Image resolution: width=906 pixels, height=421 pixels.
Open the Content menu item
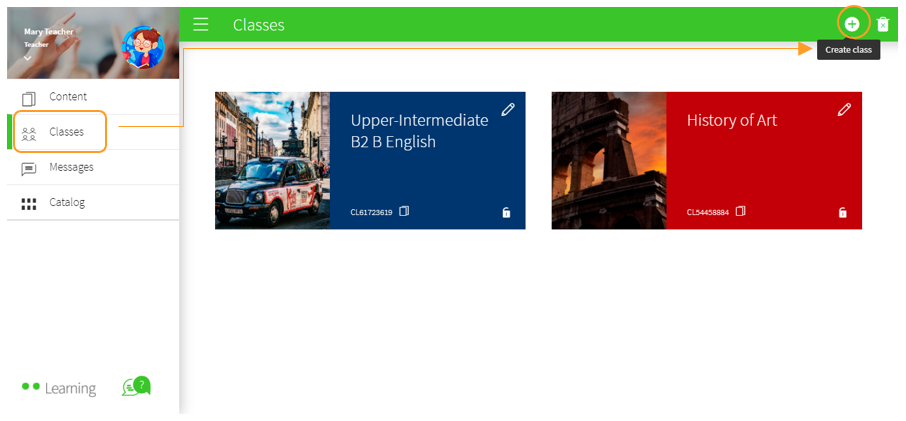tap(67, 97)
